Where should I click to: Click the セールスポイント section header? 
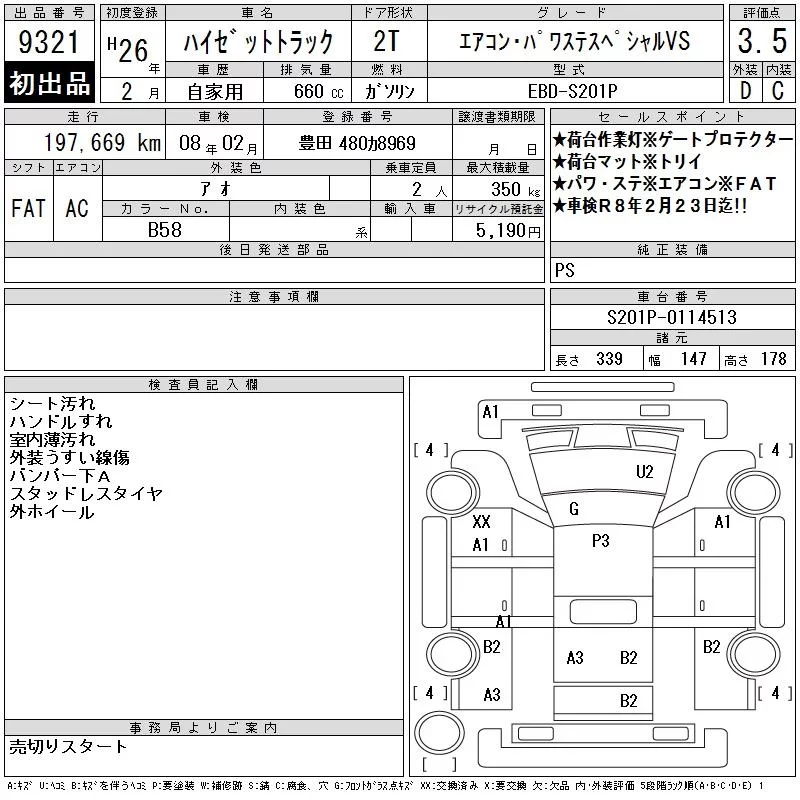click(x=672, y=116)
